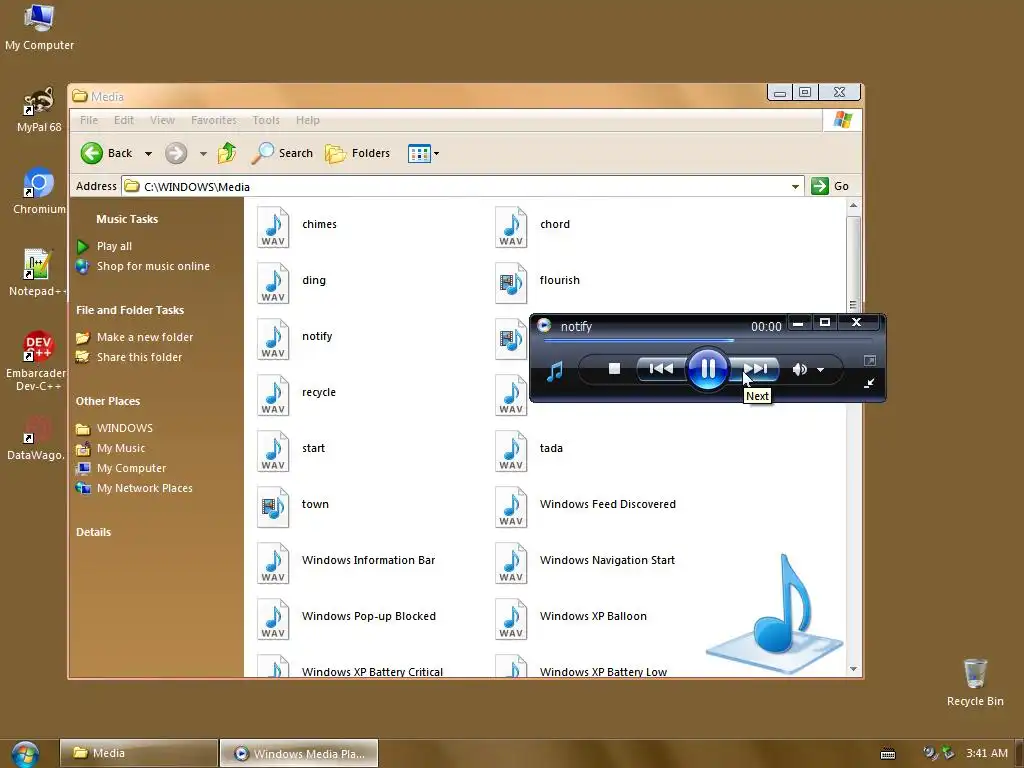Open the View menu
1024x768 pixels.
pos(162,120)
